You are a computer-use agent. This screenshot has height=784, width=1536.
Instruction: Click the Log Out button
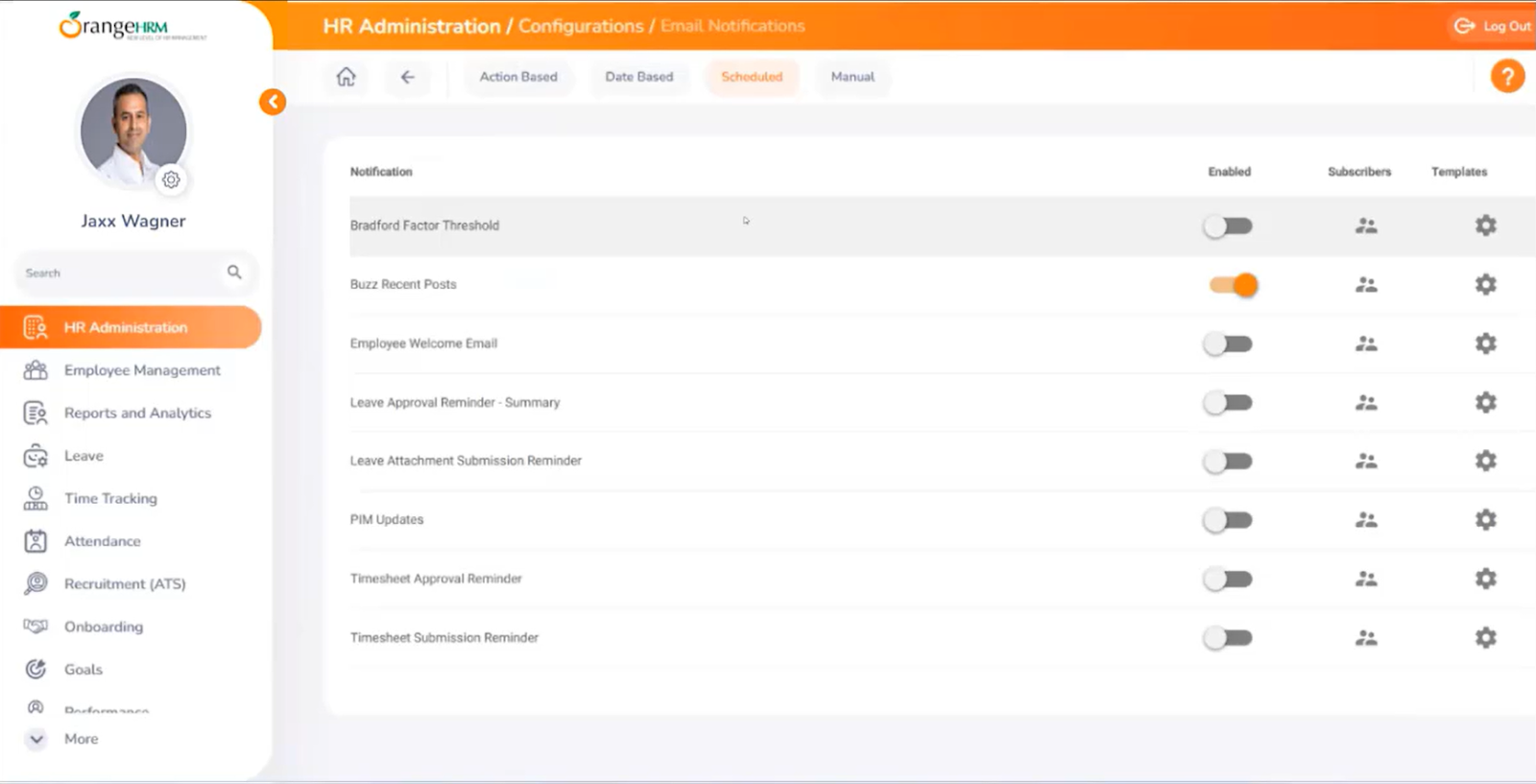click(x=1493, y=26)
